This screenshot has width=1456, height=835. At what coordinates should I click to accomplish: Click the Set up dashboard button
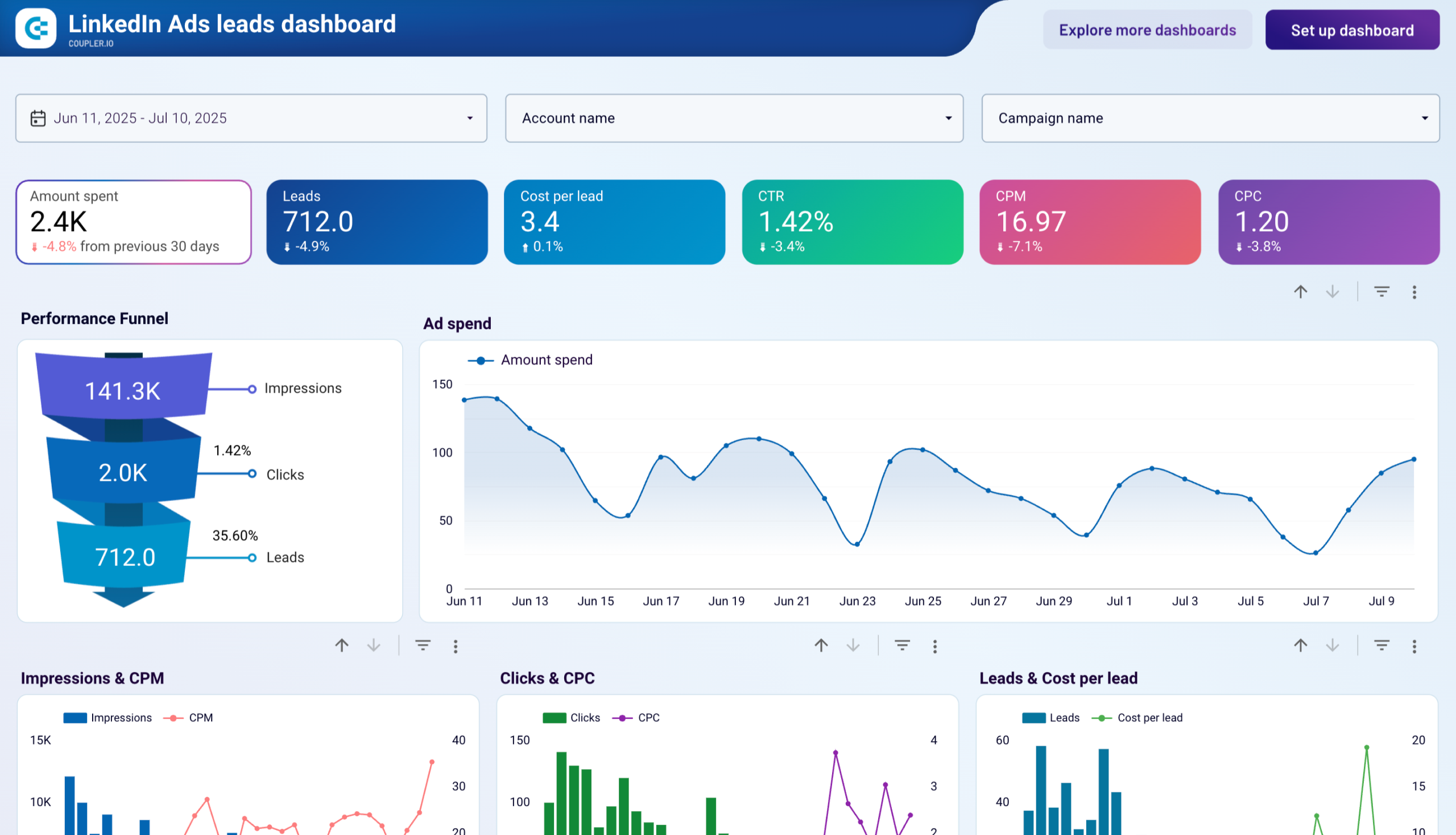pyautogui.click(x=1352, y=30)
